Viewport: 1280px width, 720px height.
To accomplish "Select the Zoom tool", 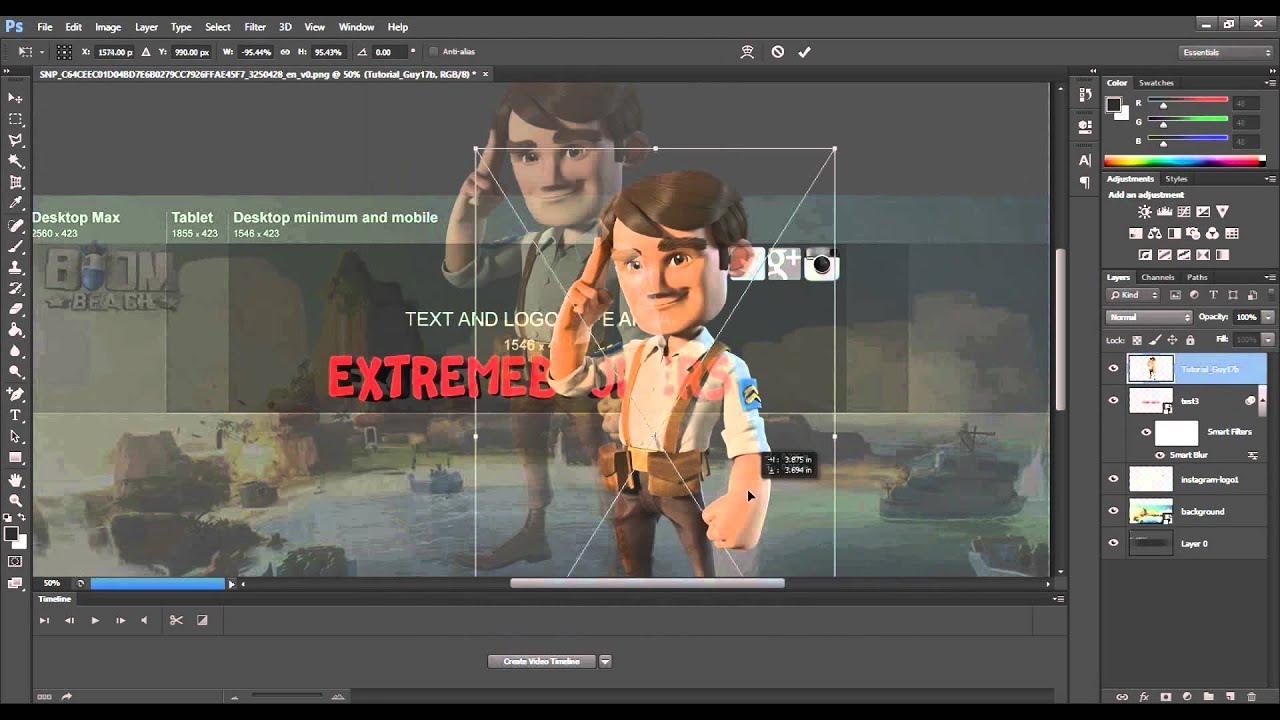I will coord(15,500).
